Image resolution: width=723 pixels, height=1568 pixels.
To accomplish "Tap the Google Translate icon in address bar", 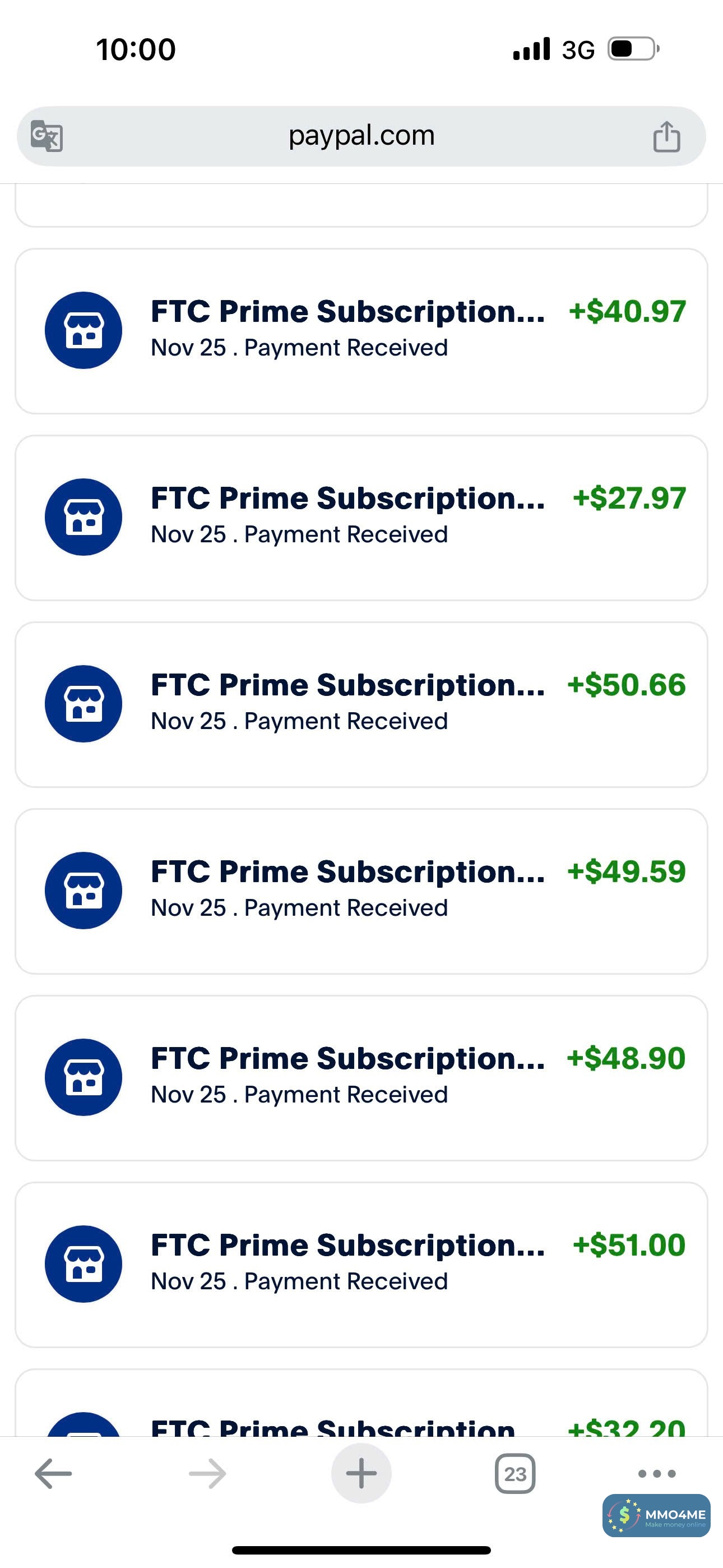I will (47, 136).
